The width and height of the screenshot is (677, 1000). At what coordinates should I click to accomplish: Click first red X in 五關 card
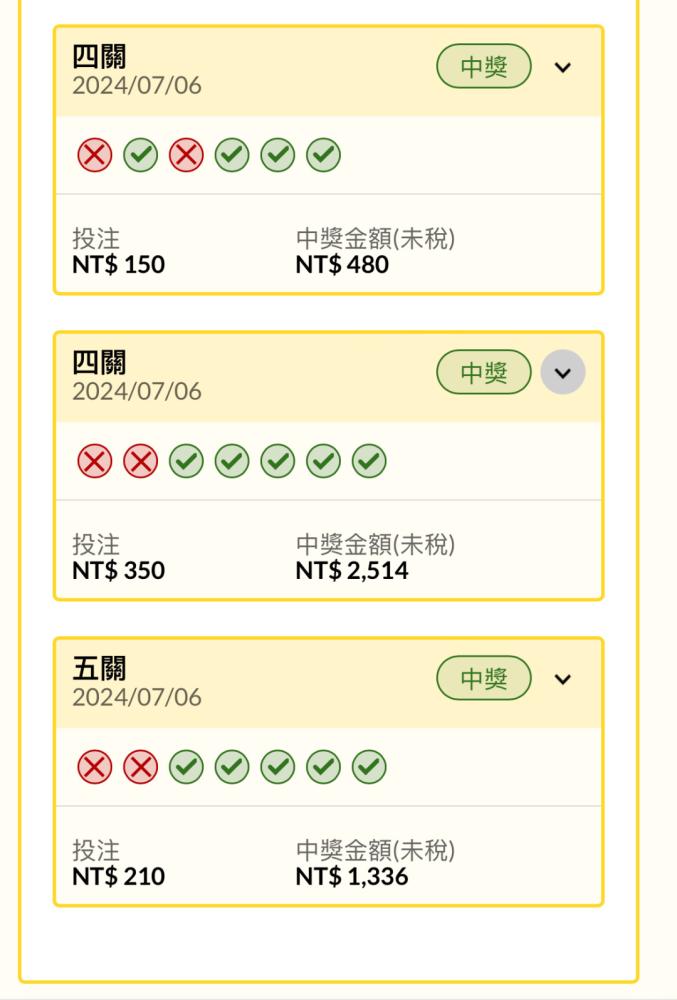pos(95,767)
